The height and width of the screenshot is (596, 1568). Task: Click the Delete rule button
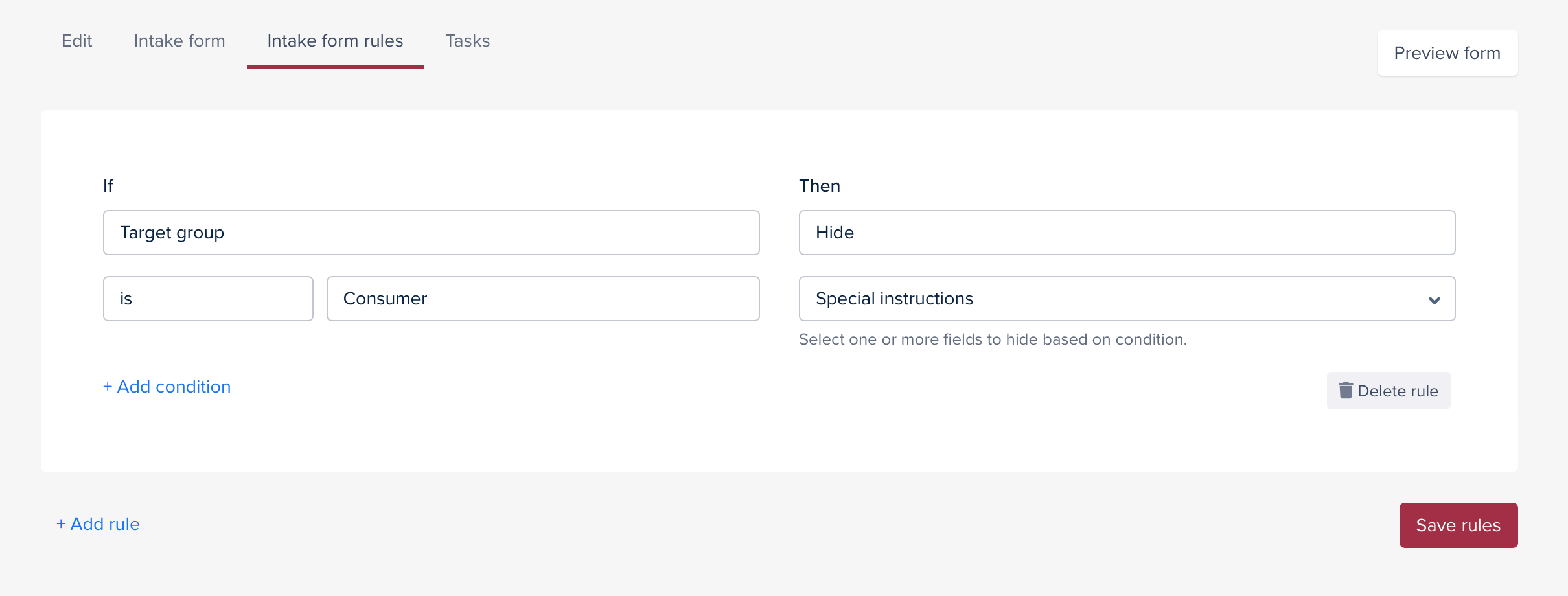pos(1389,391)
